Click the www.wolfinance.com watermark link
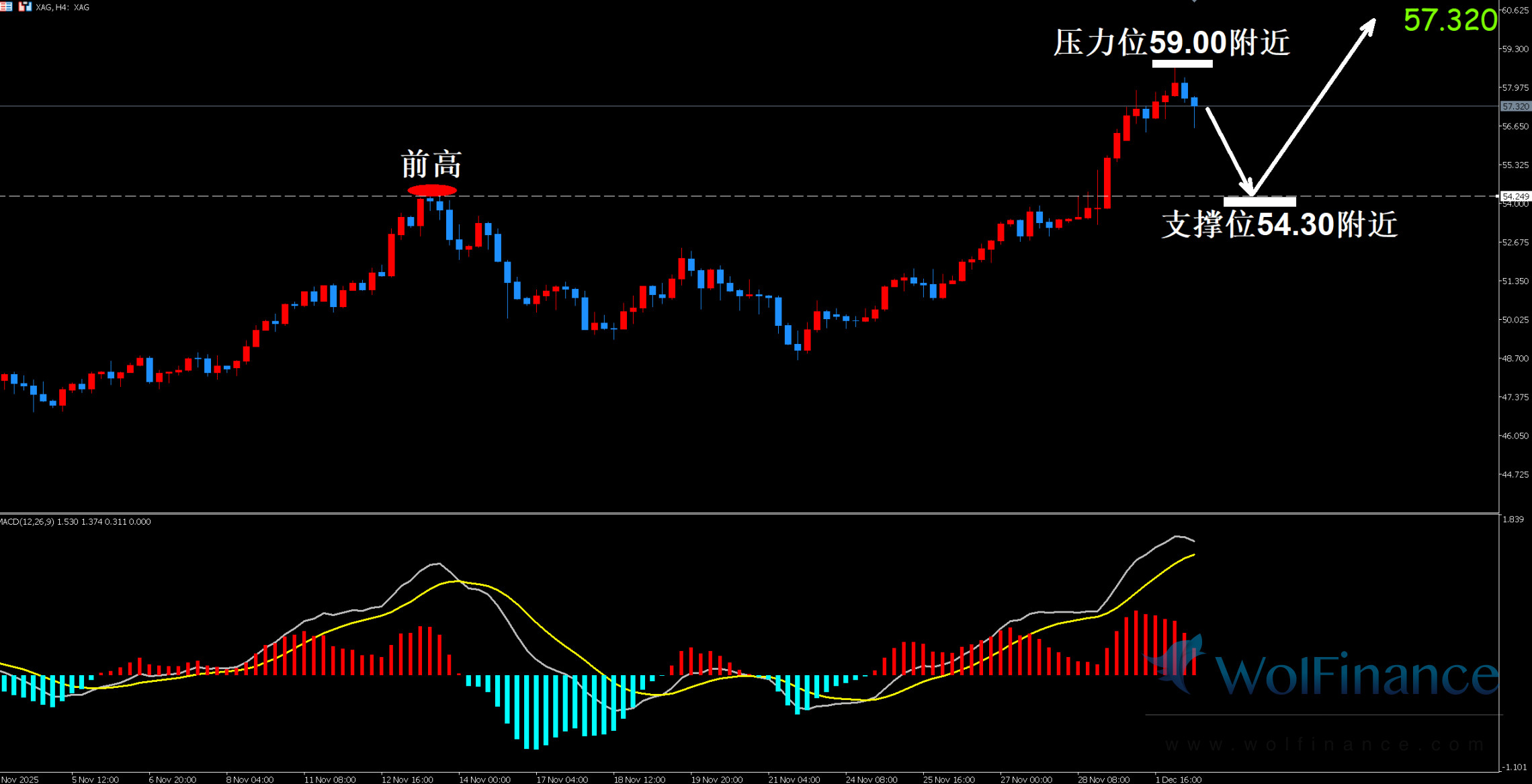Image resolution: width=1532 pixels, height=784 pixels. tap(1324, 744)
